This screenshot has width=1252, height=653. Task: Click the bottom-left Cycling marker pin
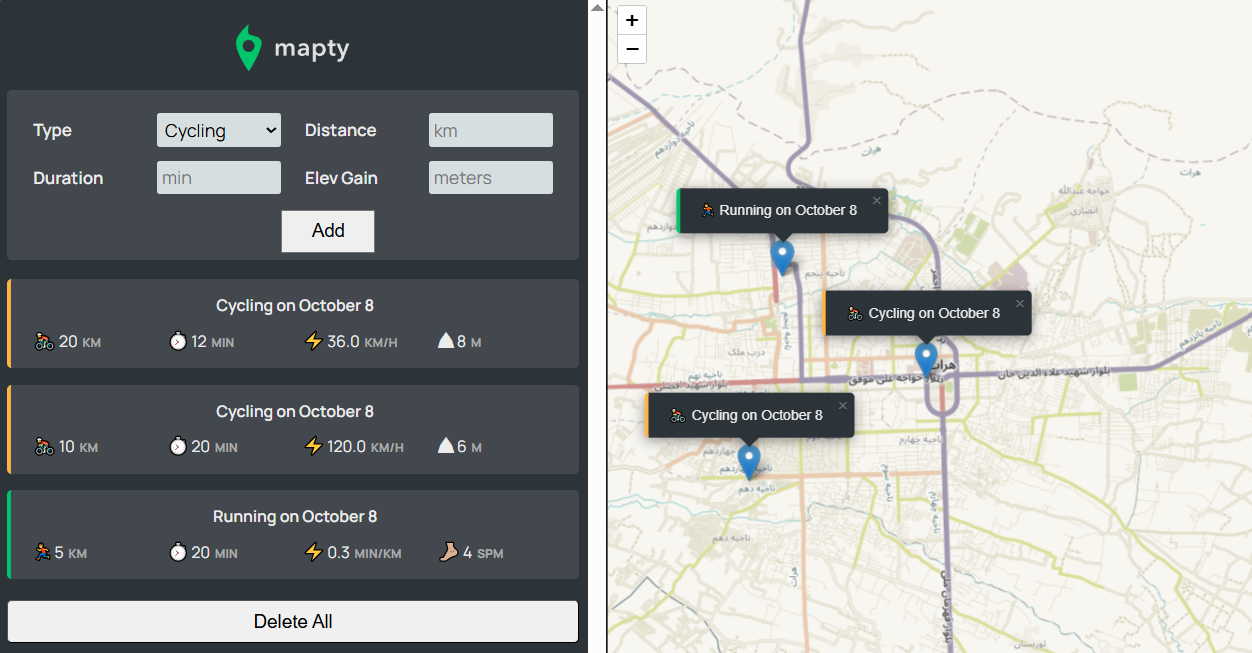748,461
